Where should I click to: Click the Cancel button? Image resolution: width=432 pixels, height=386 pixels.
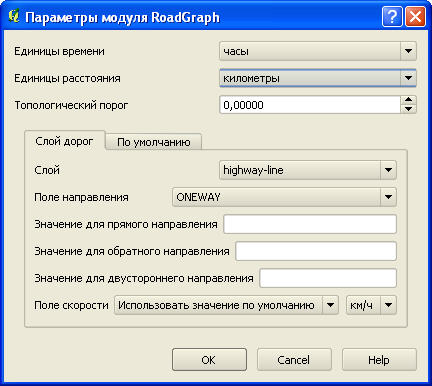(294, 360)
